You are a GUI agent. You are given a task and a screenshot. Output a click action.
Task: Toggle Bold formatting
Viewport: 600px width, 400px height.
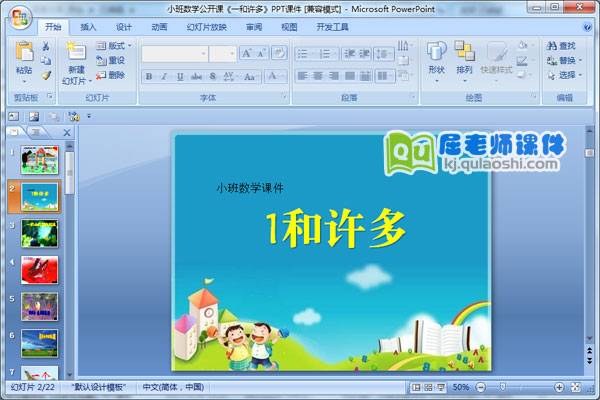(149, 76)
